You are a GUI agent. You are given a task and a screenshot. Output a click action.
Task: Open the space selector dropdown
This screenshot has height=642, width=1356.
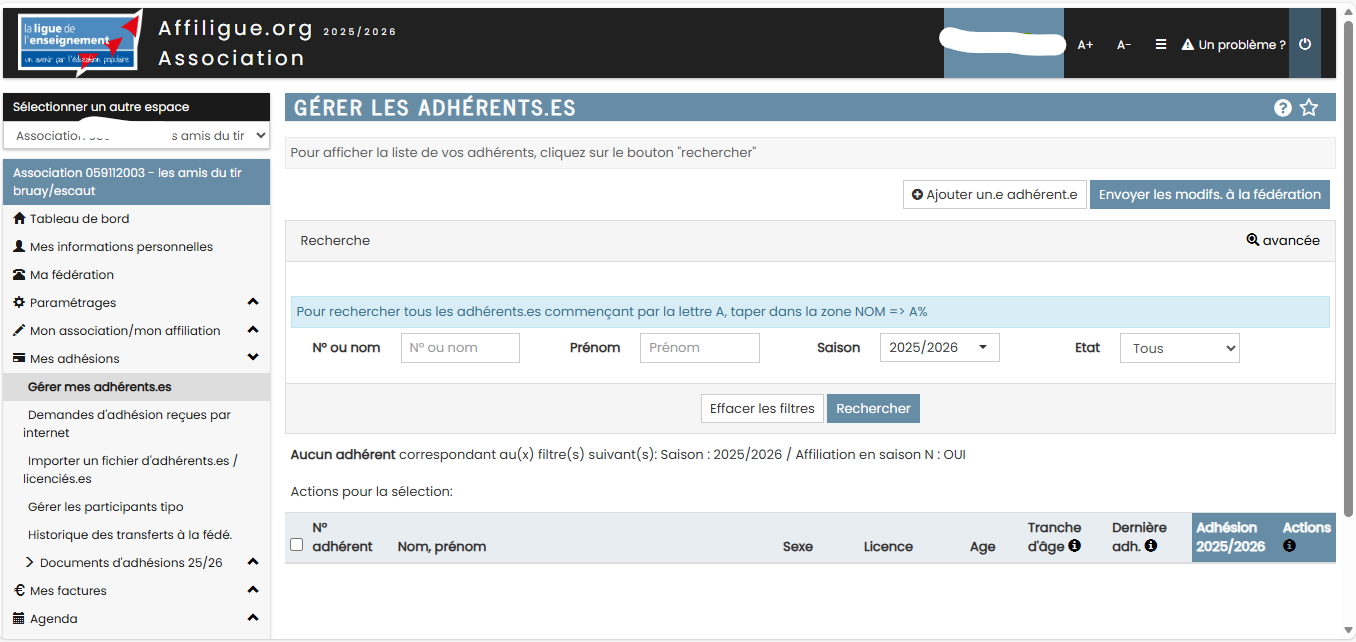coord(136,135)
